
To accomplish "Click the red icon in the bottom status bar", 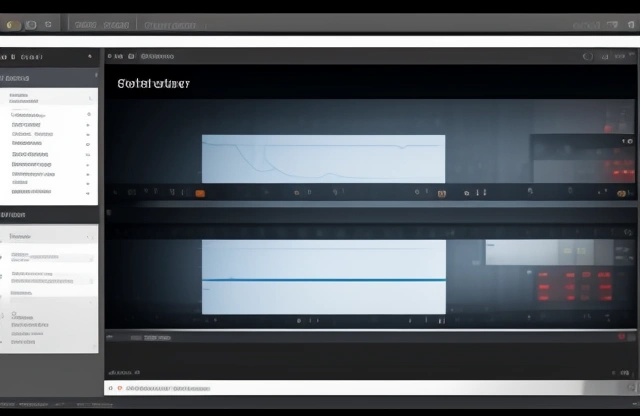I will click(x=119, y=387).
